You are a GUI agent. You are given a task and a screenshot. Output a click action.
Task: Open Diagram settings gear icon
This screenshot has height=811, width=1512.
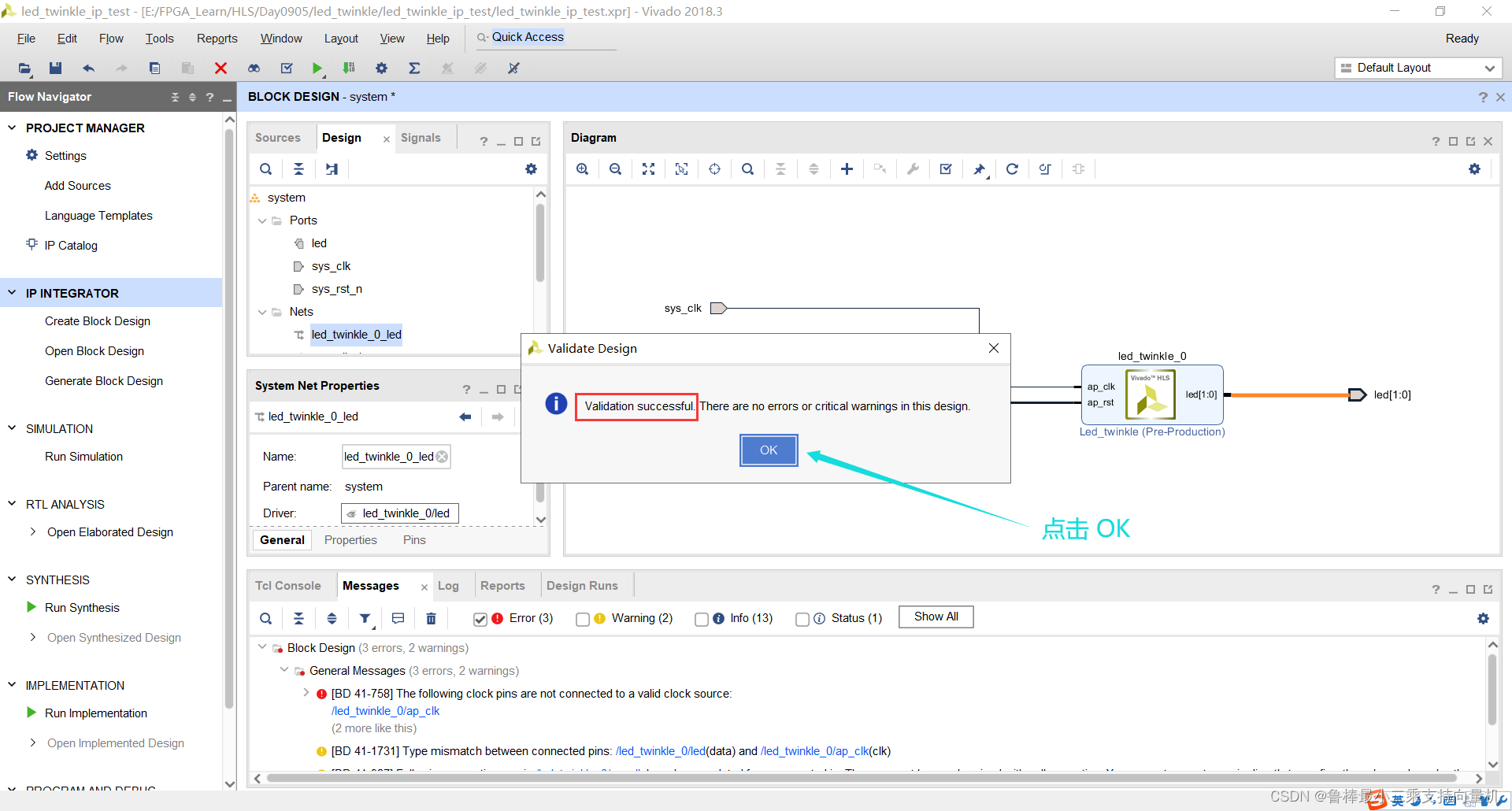(1474, 169)
